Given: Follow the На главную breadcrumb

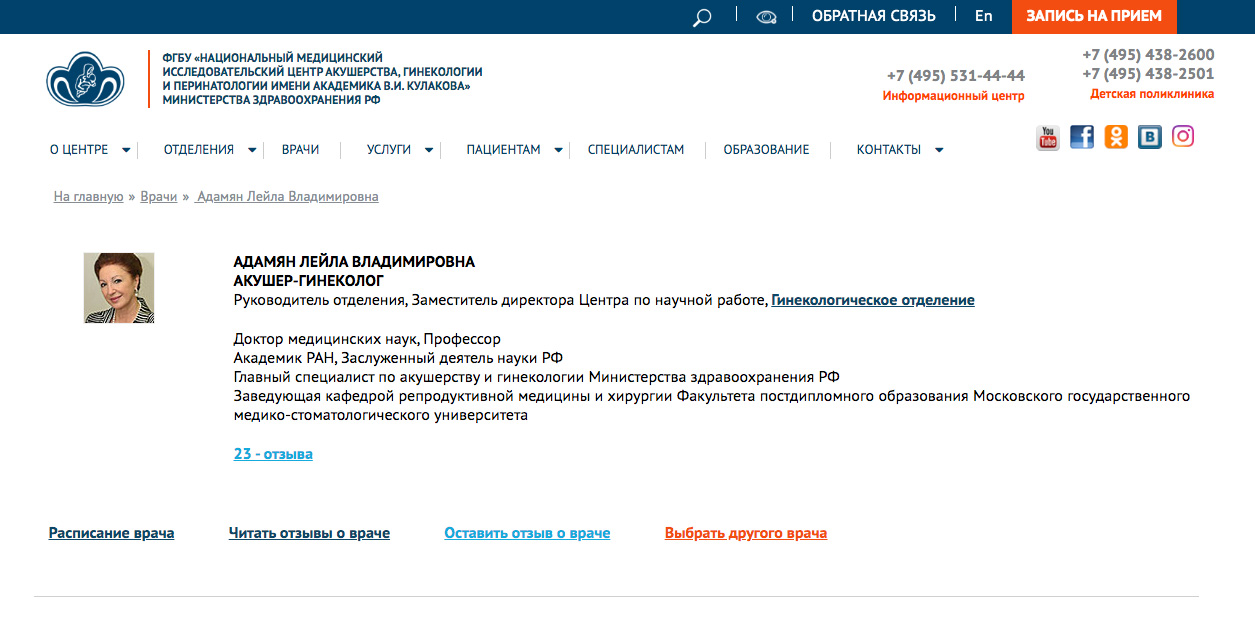Looking at the screenshot, I should coord(89,197).
